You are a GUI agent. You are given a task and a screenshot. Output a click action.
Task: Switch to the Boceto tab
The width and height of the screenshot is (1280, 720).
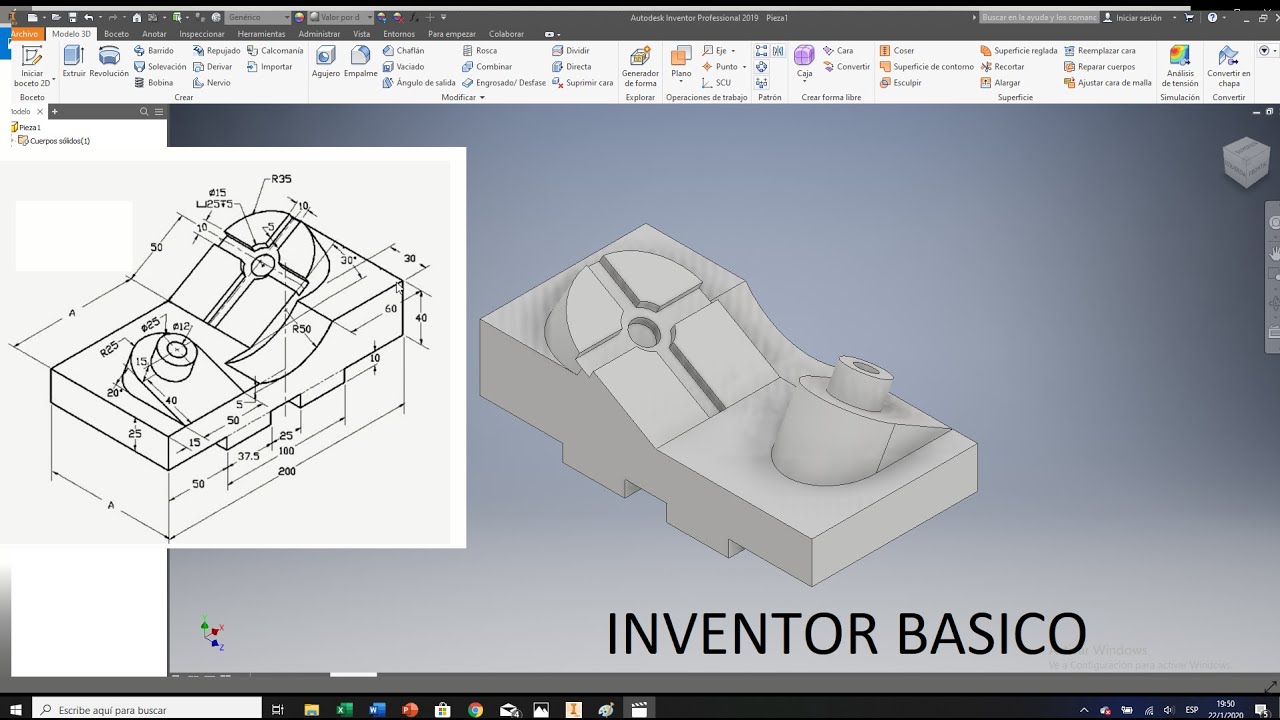click(x=116, y=33)
